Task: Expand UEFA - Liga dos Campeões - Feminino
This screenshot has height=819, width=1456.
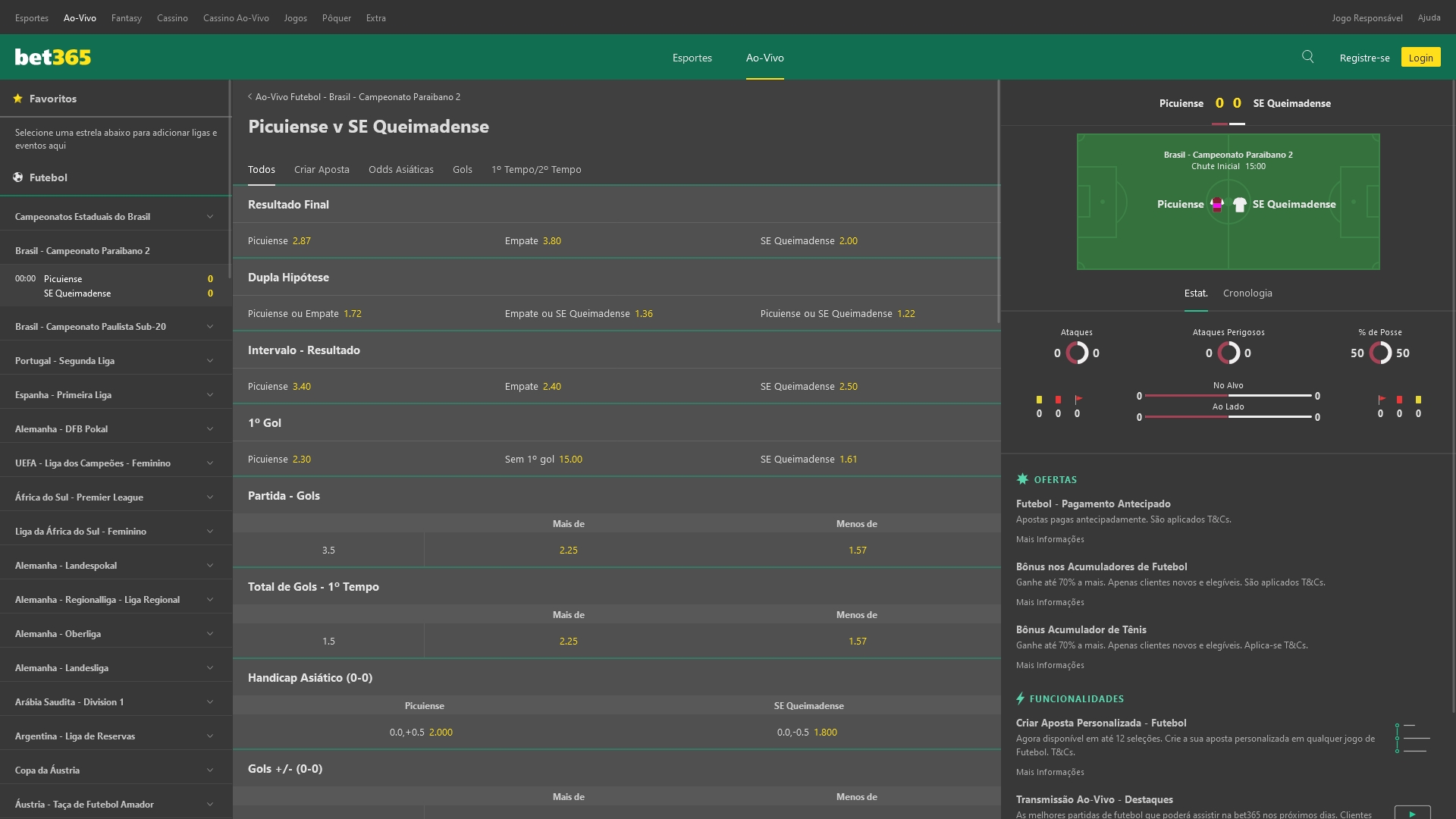Action: pyautogui.click(x=115, y=463)
